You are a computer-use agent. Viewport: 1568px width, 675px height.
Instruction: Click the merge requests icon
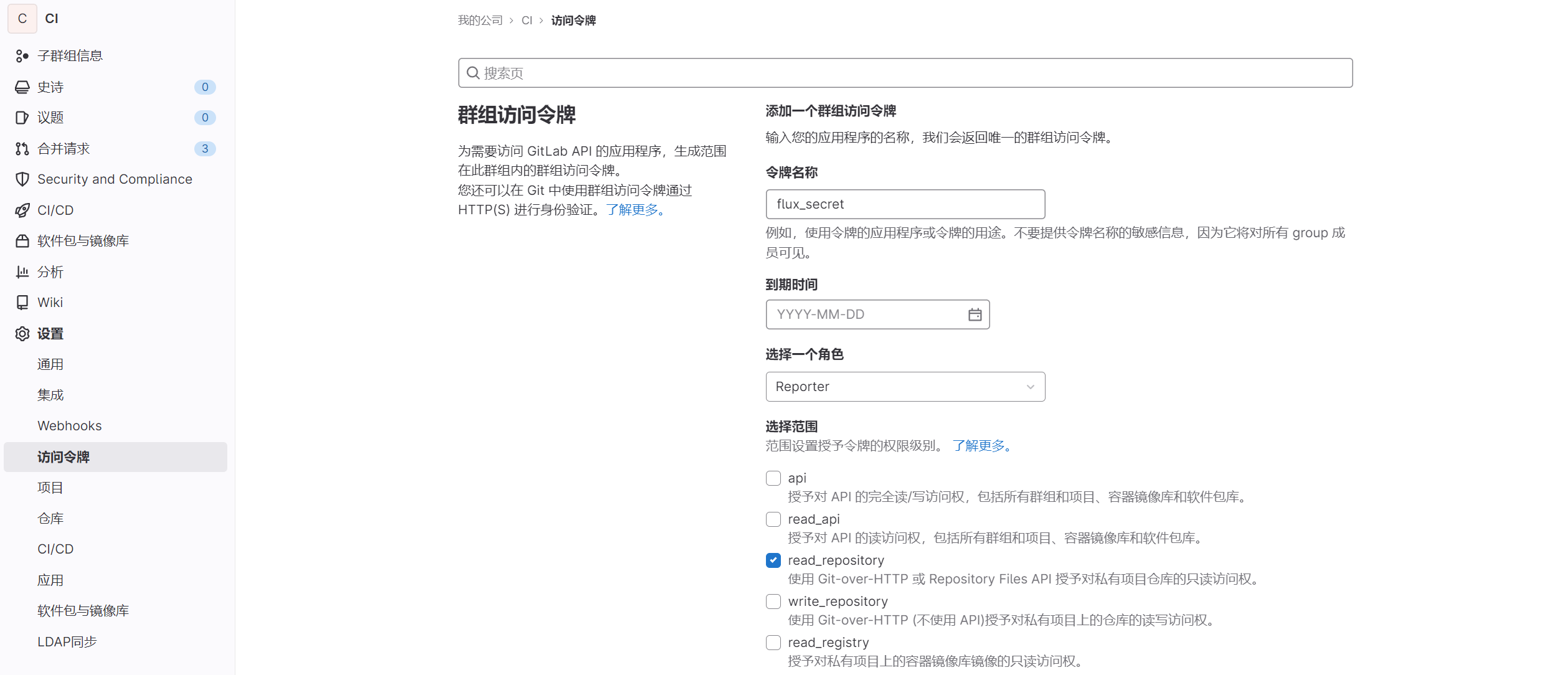pyautogui.click(x=22, y=149)
